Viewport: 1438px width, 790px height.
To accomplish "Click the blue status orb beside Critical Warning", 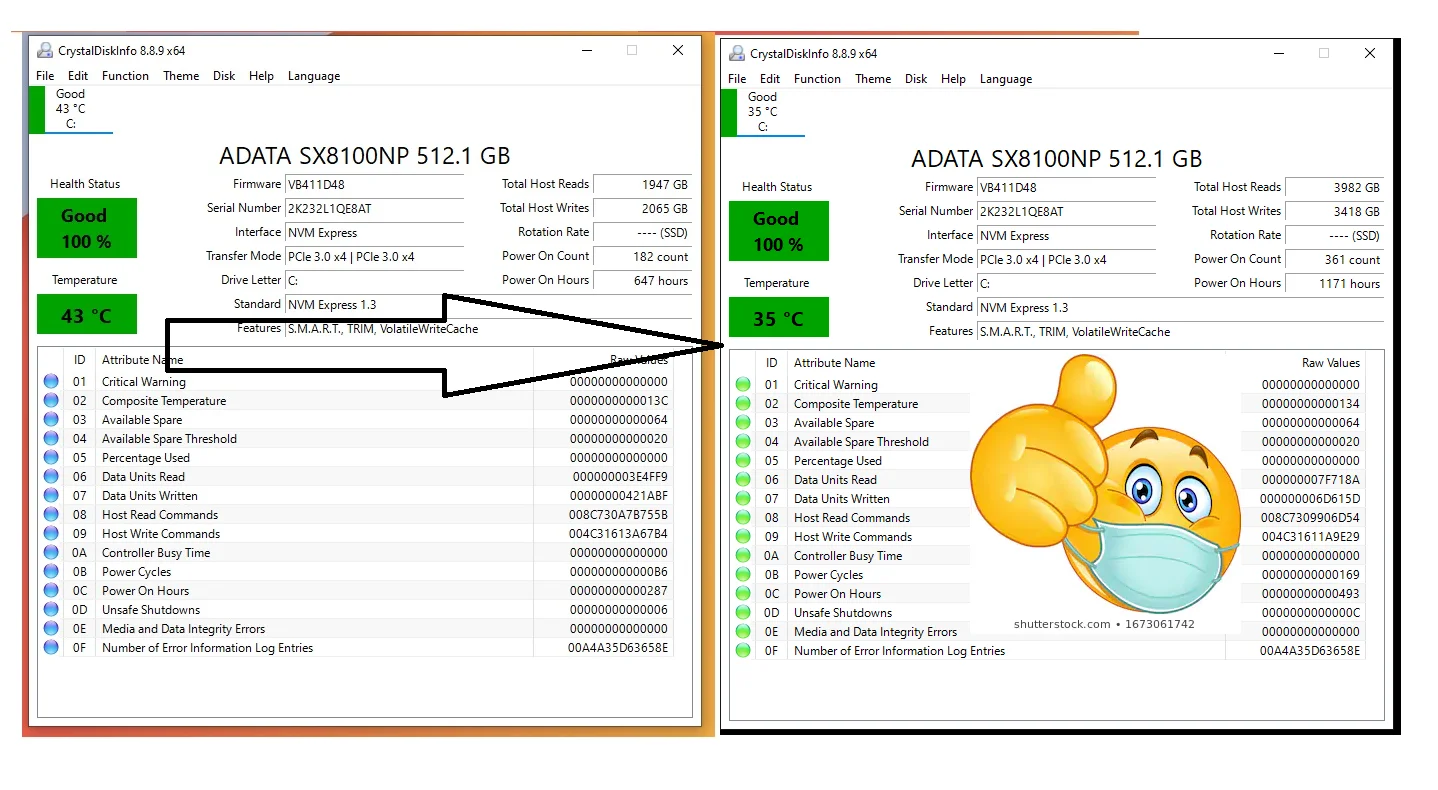I will (51, 382).
